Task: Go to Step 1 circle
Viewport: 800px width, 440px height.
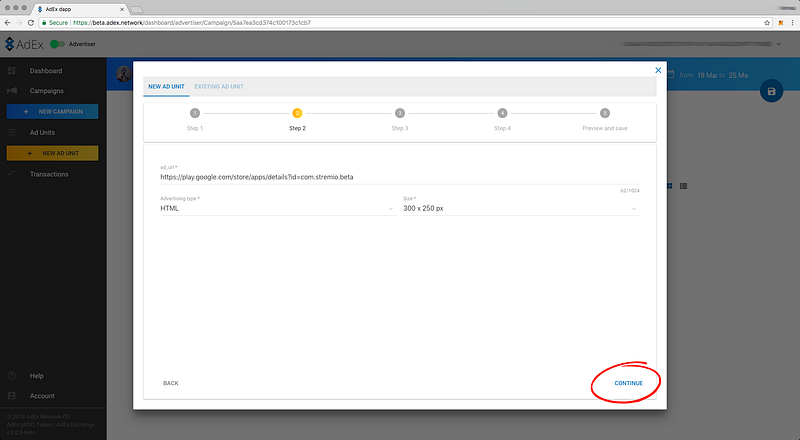Action: point(194,113)
